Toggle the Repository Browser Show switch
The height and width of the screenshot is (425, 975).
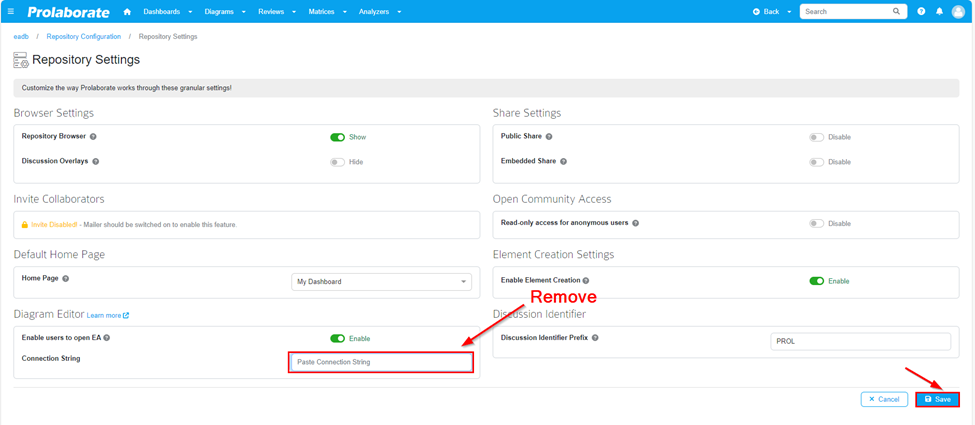(x=337, y=137)
